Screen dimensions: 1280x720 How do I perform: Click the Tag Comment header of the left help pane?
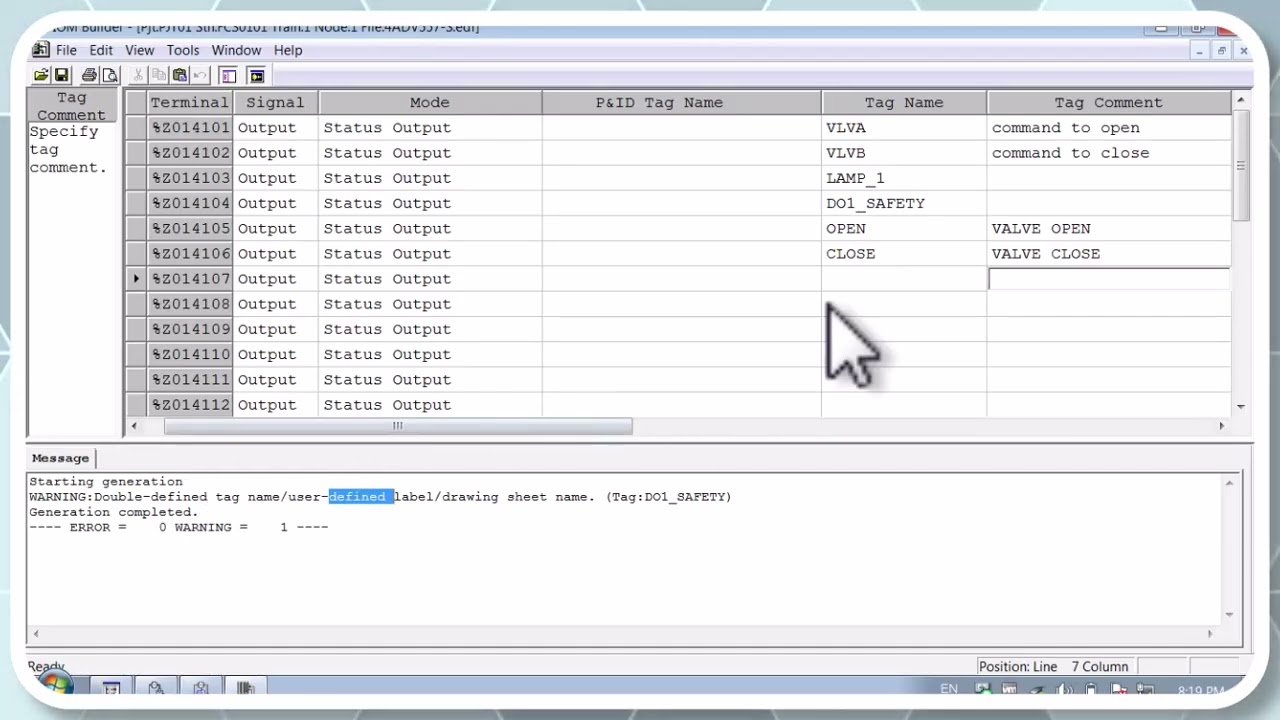[72, 106]
